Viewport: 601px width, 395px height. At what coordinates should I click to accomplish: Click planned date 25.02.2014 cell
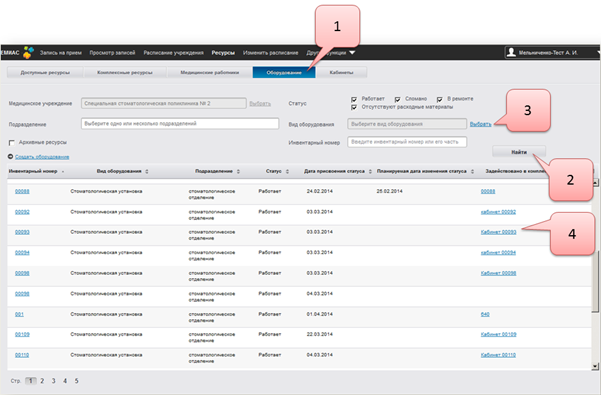389,191
